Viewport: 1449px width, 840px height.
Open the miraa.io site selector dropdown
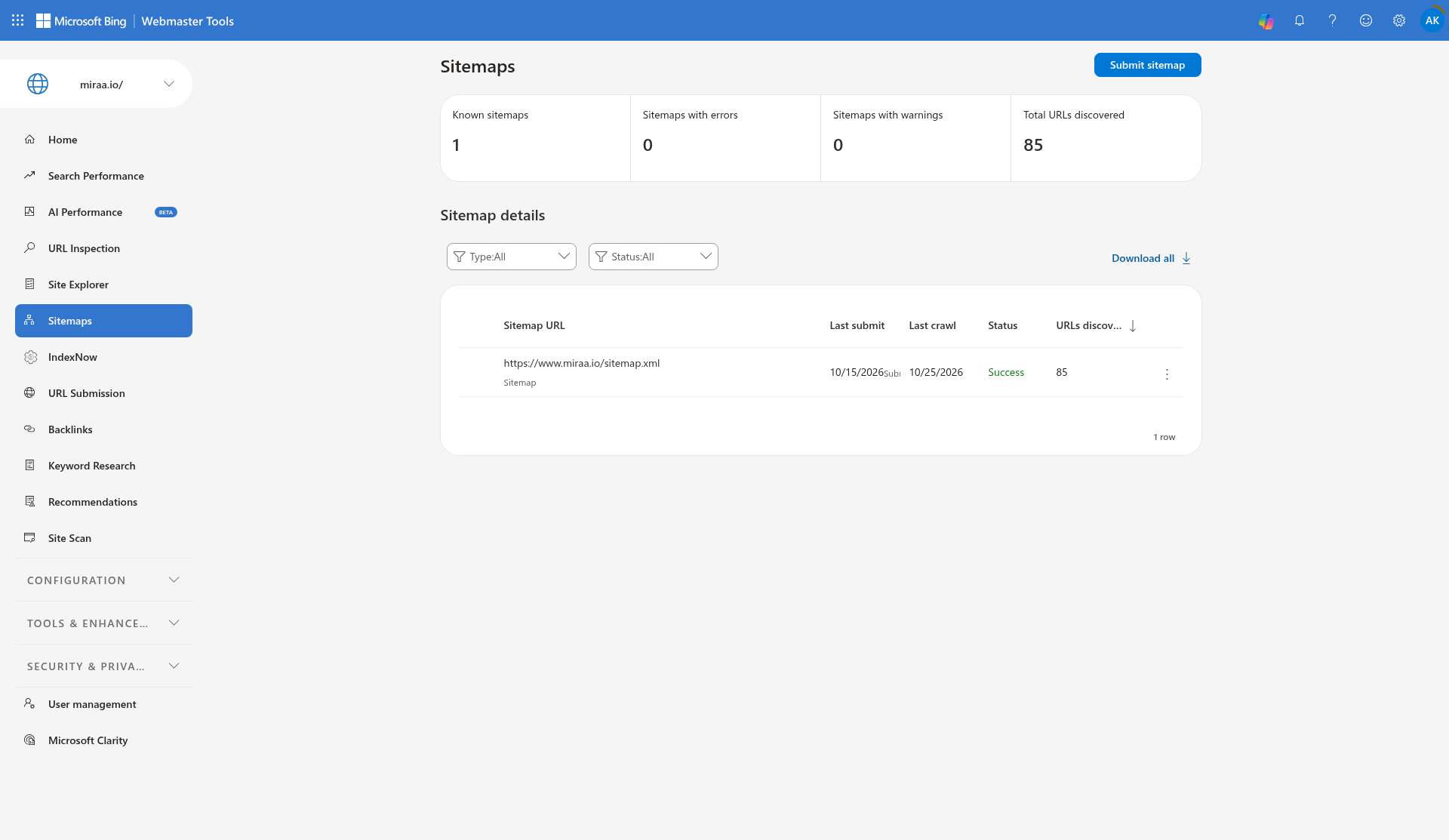click(x=97, y=84)
